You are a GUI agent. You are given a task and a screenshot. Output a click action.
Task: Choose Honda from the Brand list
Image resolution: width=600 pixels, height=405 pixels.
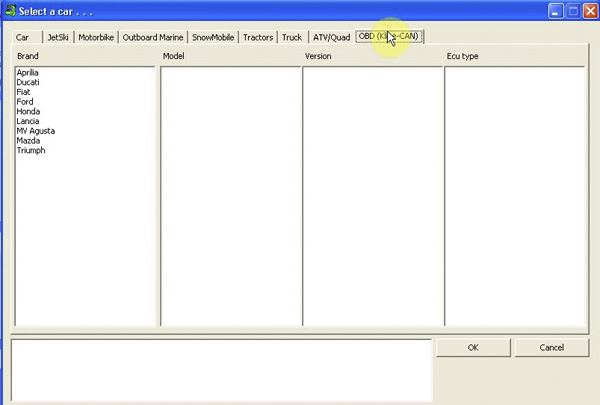[28, 112]
